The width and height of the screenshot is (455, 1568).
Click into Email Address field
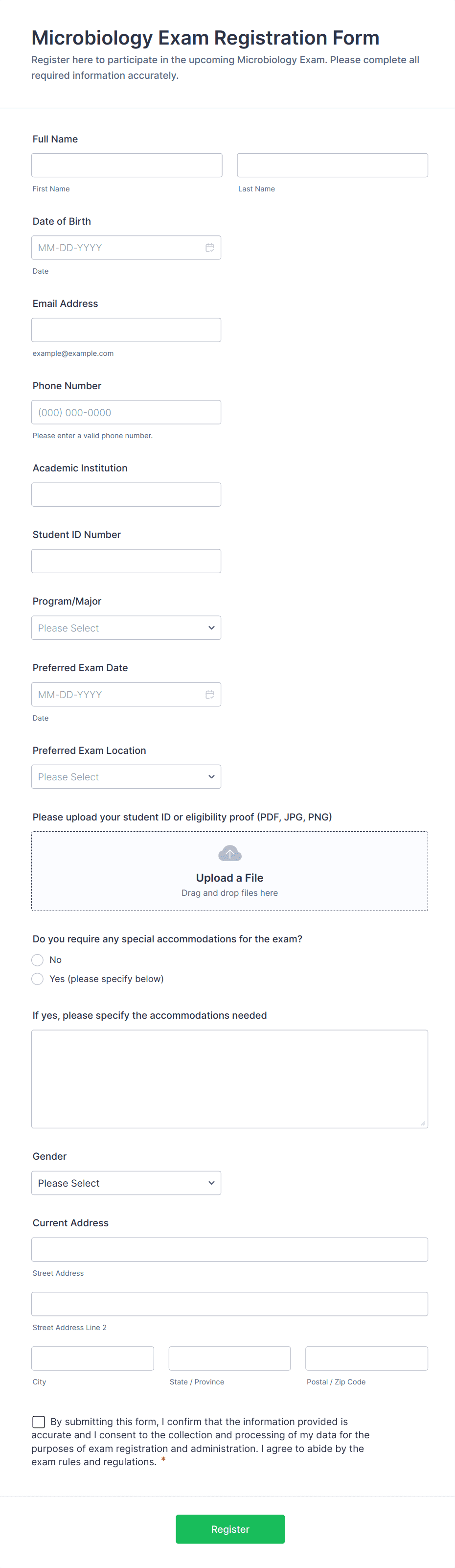(126, 330)
